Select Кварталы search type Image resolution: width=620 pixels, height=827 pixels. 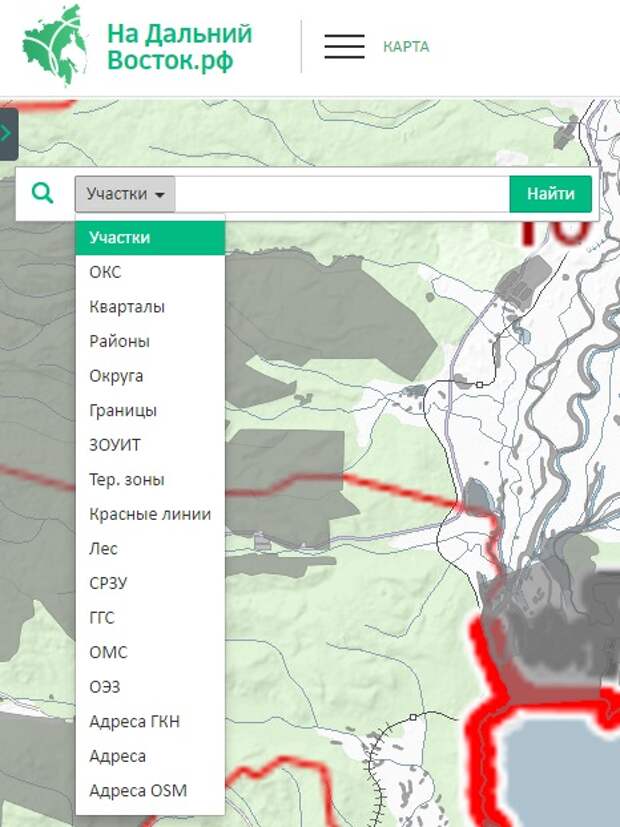pos(127,307)
